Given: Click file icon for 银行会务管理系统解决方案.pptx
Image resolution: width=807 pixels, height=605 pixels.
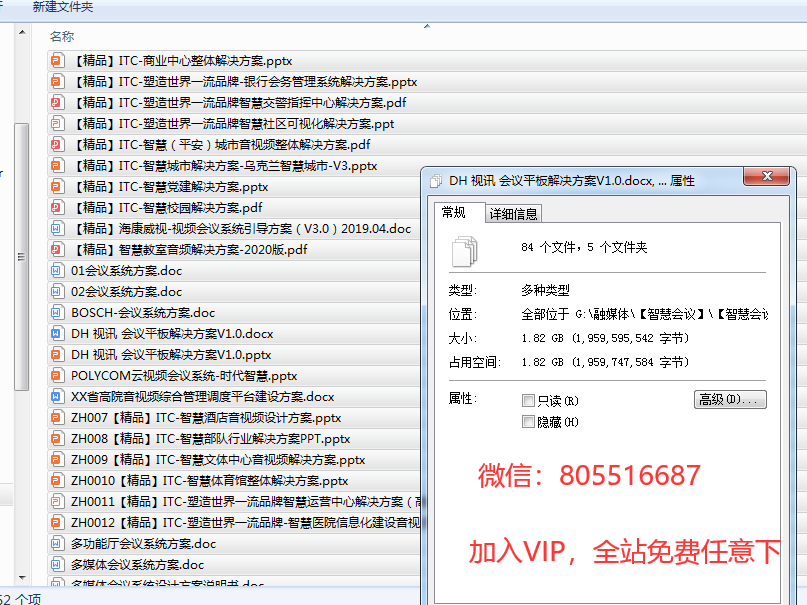Looking at the screenshot, I should point(57,82).
